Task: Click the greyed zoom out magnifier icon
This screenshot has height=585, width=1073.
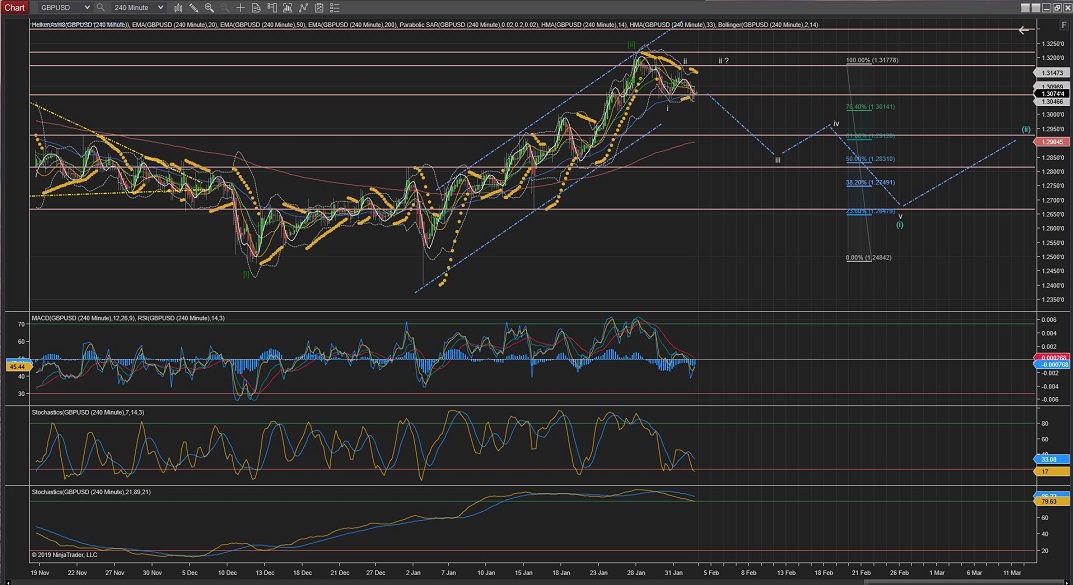Action: [x=224, y=8]
